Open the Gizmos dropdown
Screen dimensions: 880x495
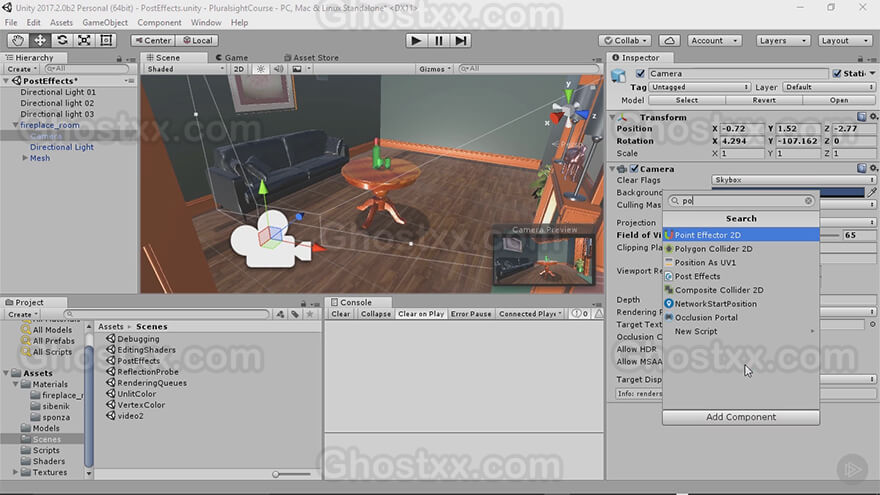click(435, 69)
